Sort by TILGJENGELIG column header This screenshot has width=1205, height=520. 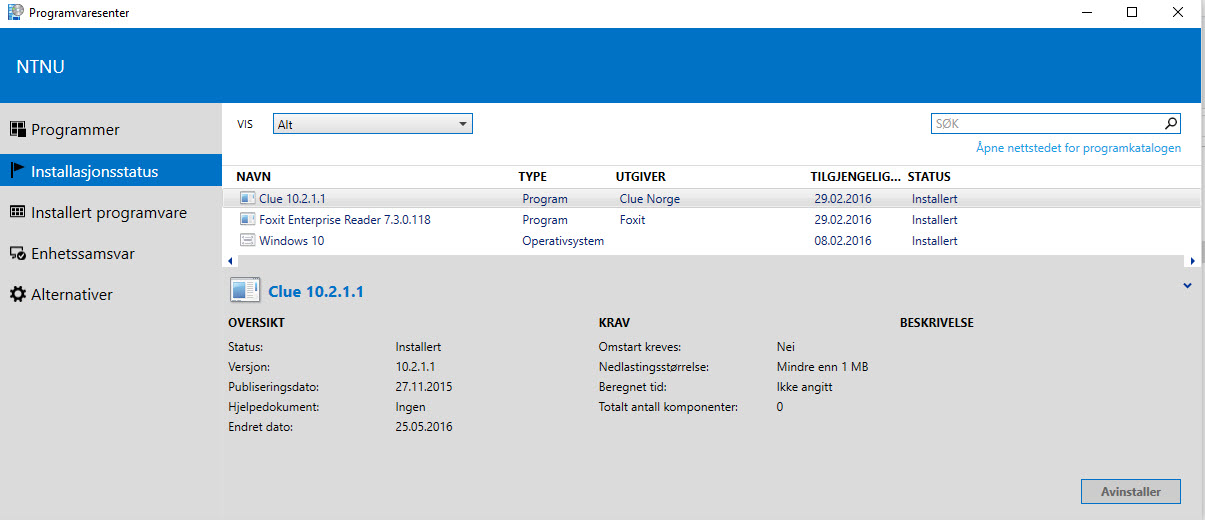(855, 177)
